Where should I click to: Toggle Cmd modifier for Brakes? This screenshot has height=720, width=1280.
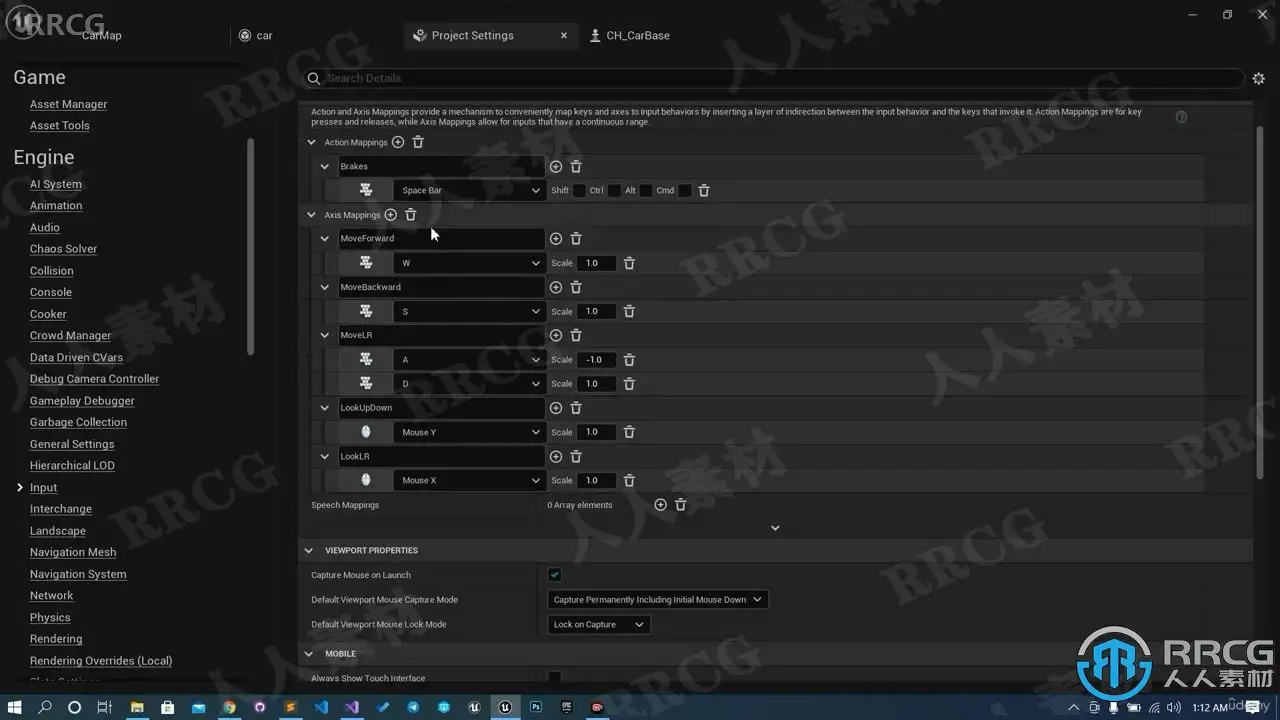(685, 191)
